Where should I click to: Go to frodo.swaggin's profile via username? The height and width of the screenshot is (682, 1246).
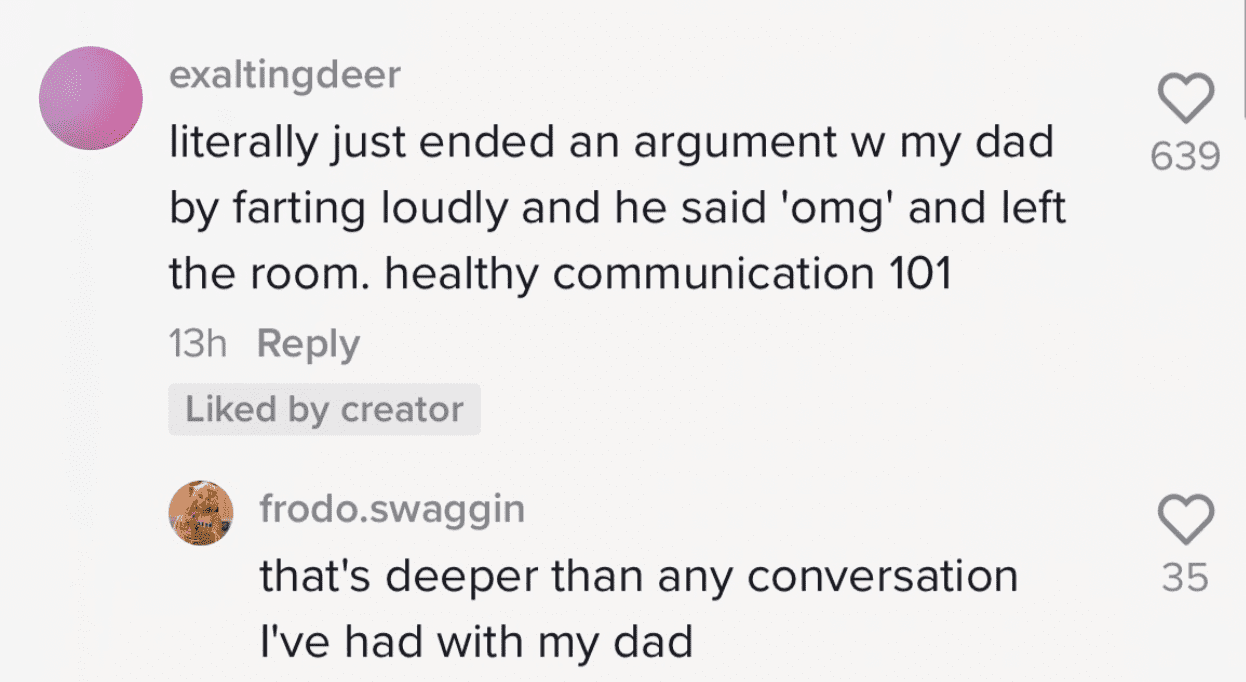392,509
